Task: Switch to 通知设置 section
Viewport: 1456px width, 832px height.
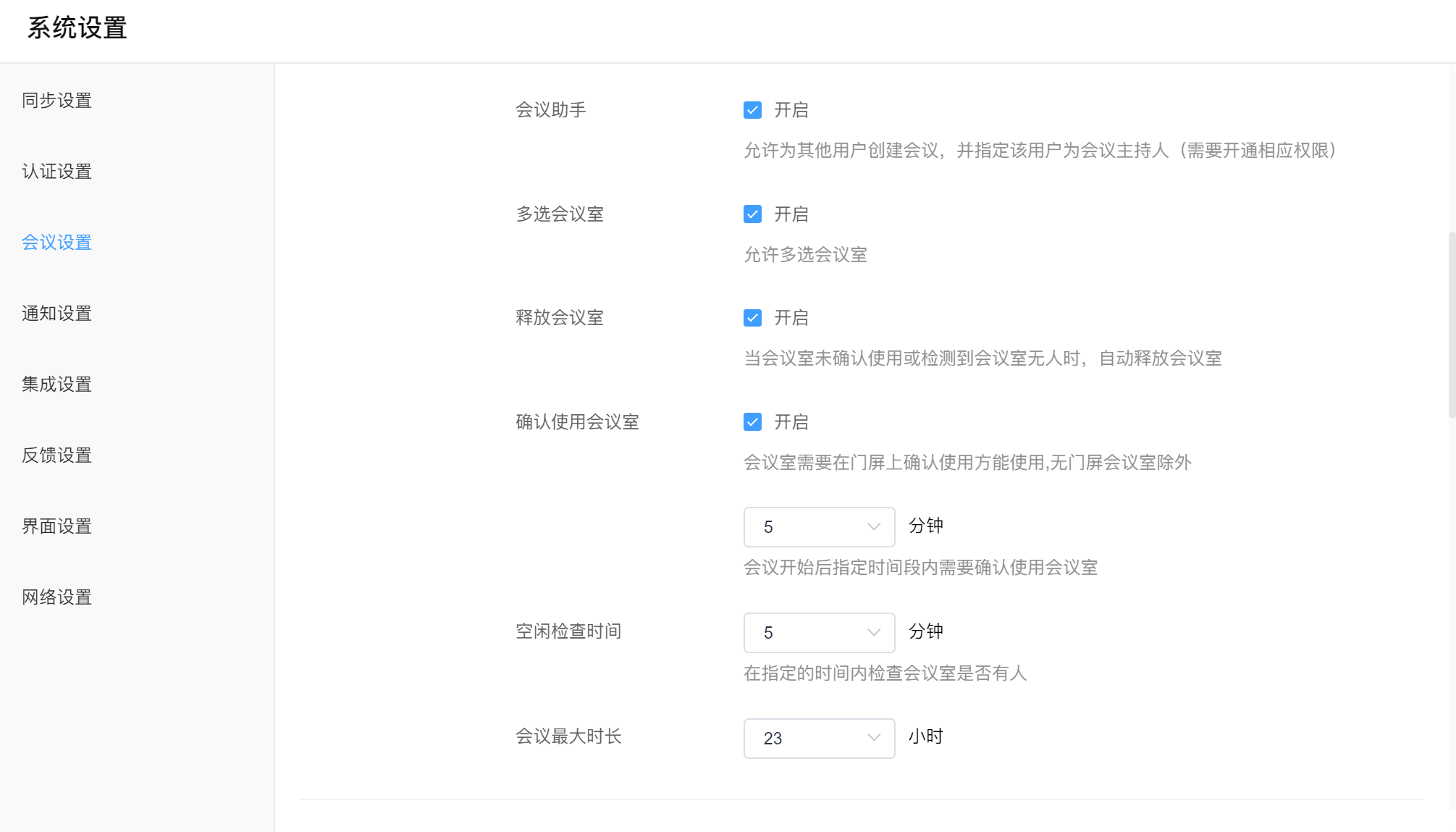Action: pos(56,314)
